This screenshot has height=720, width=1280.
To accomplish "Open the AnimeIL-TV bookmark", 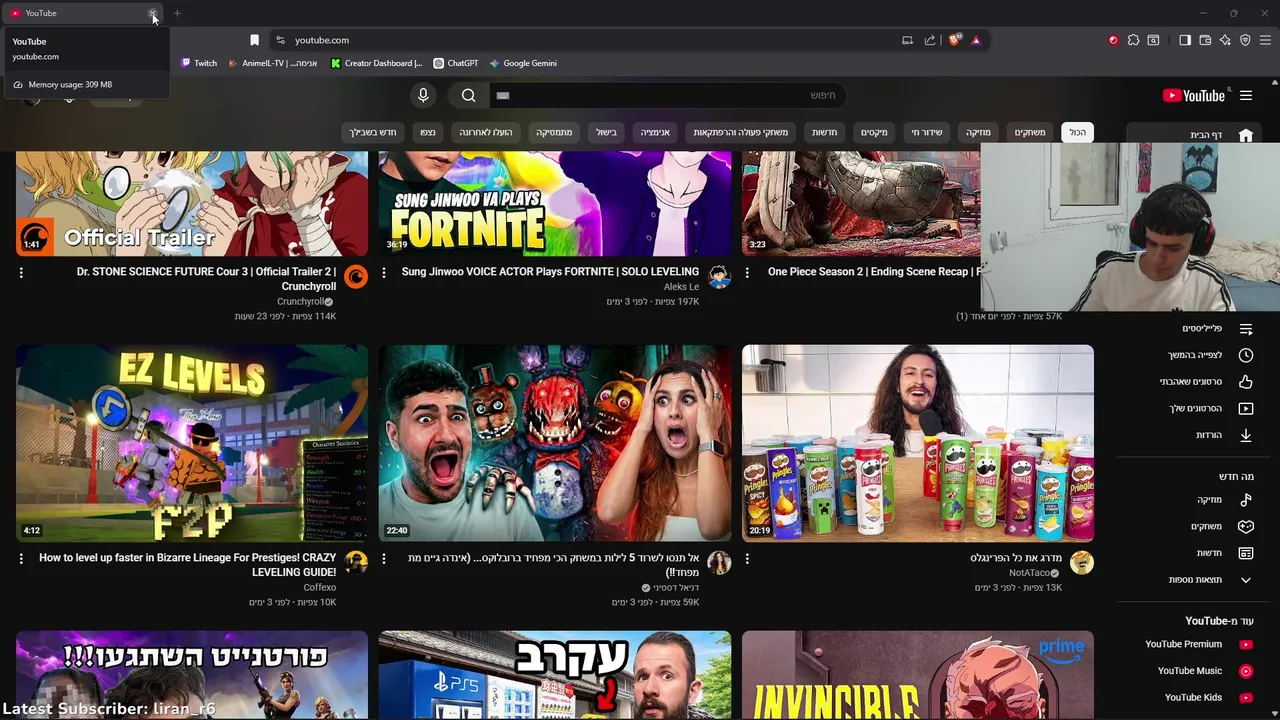I will tap(273, 63).
